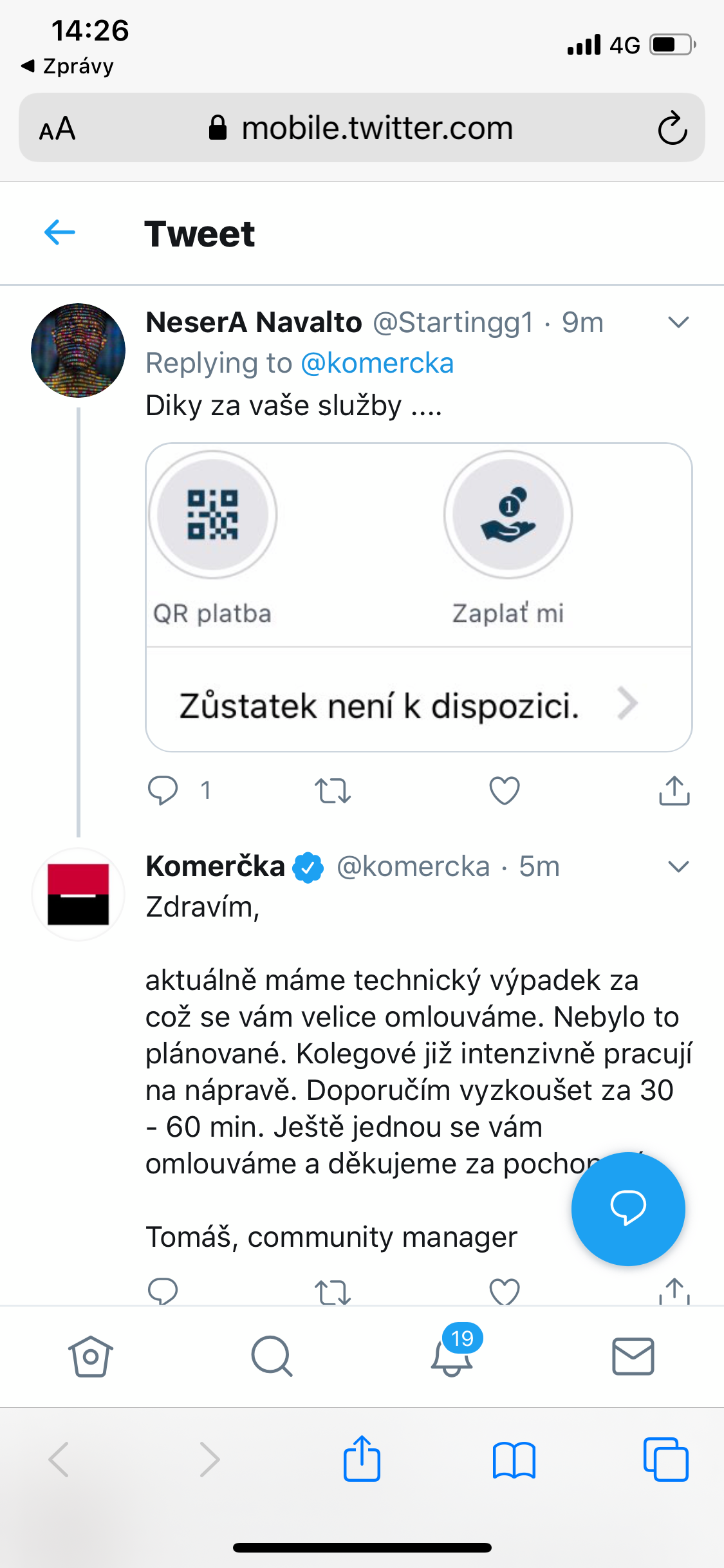Reply to the NeserA Navalto tweet
724x1568 pixels.
164,792
